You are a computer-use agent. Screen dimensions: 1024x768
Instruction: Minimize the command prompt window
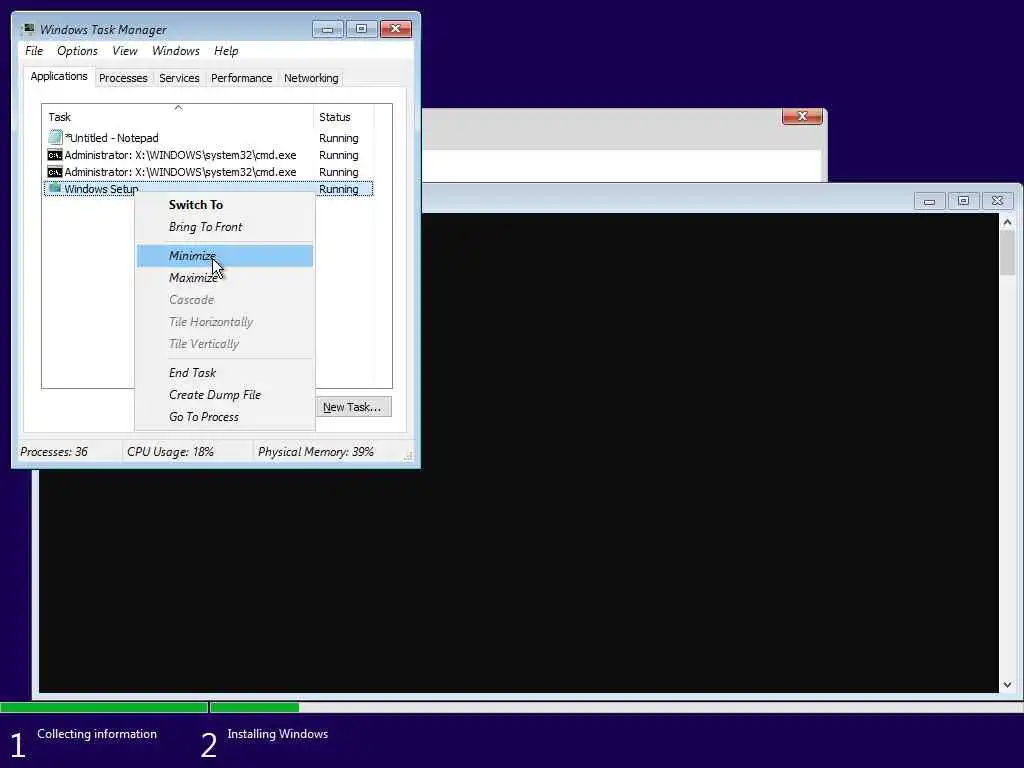(x=929, y=201)
